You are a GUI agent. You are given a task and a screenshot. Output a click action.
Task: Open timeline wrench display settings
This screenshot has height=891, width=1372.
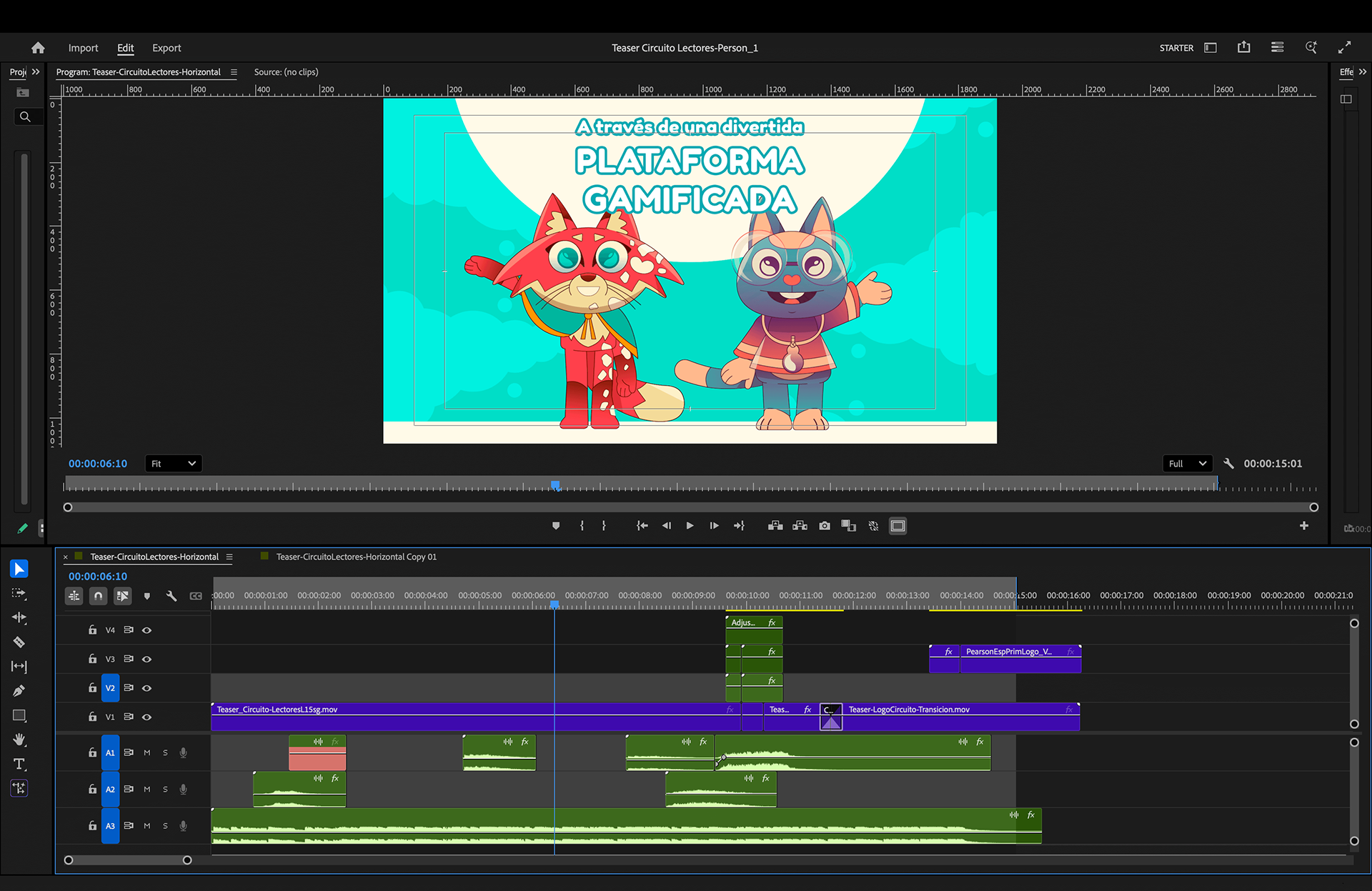pyautogui.click(x=171, y=596)
